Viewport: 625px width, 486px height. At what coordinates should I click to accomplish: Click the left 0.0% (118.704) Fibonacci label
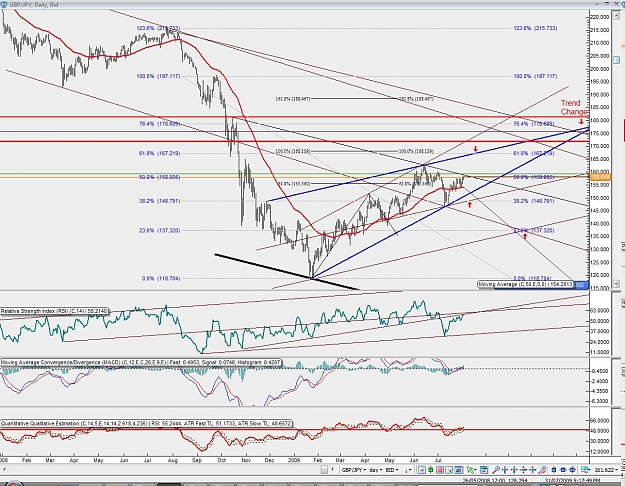tap(161, 278)
